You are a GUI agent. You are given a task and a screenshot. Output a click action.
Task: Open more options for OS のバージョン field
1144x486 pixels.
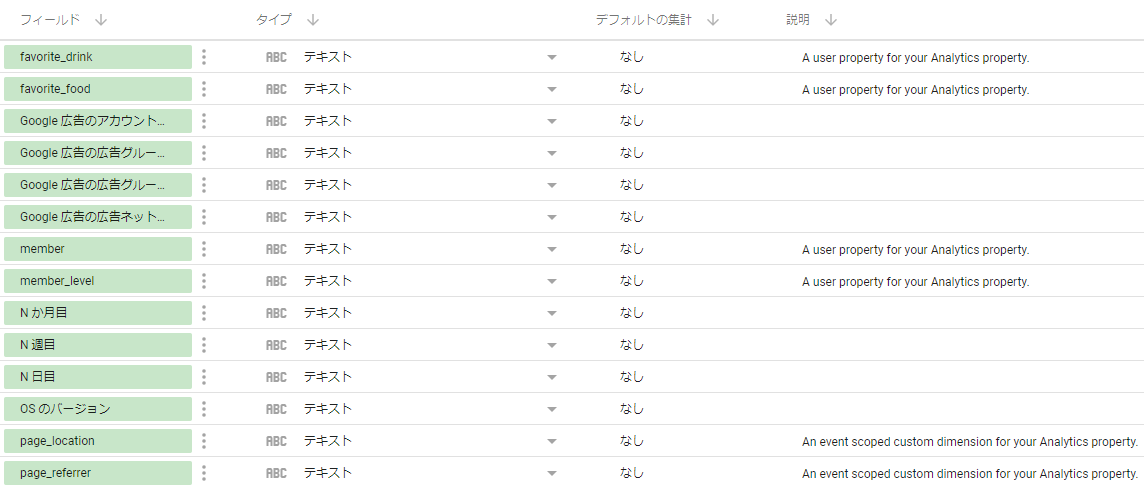[x=204, y=409]
